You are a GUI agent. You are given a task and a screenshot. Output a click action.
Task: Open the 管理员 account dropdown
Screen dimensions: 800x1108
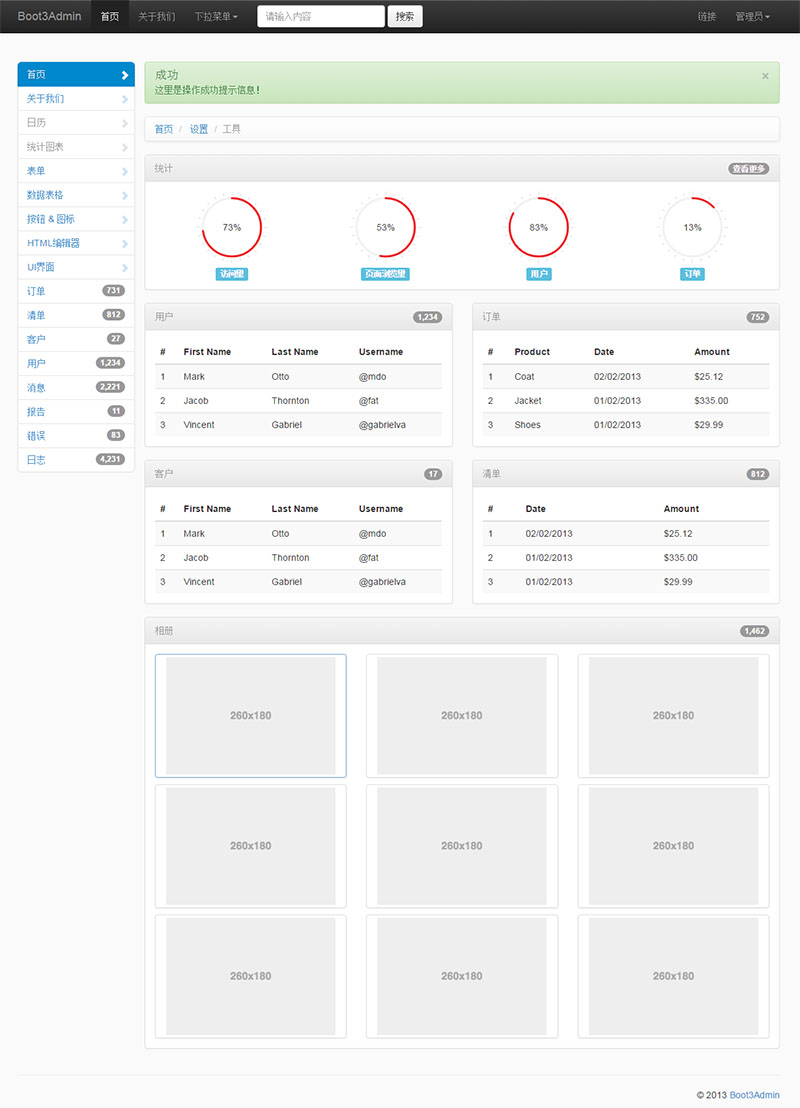click(x=753, y=16)
